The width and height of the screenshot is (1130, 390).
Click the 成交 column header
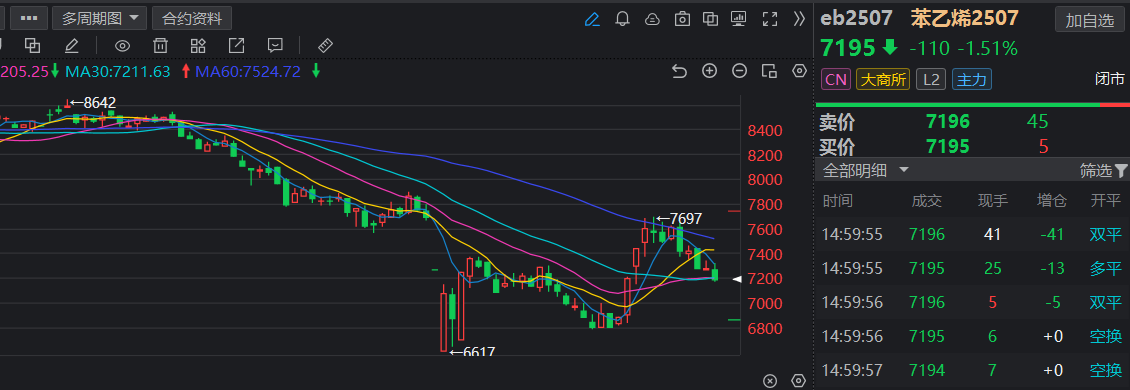[x=927, y=201]
